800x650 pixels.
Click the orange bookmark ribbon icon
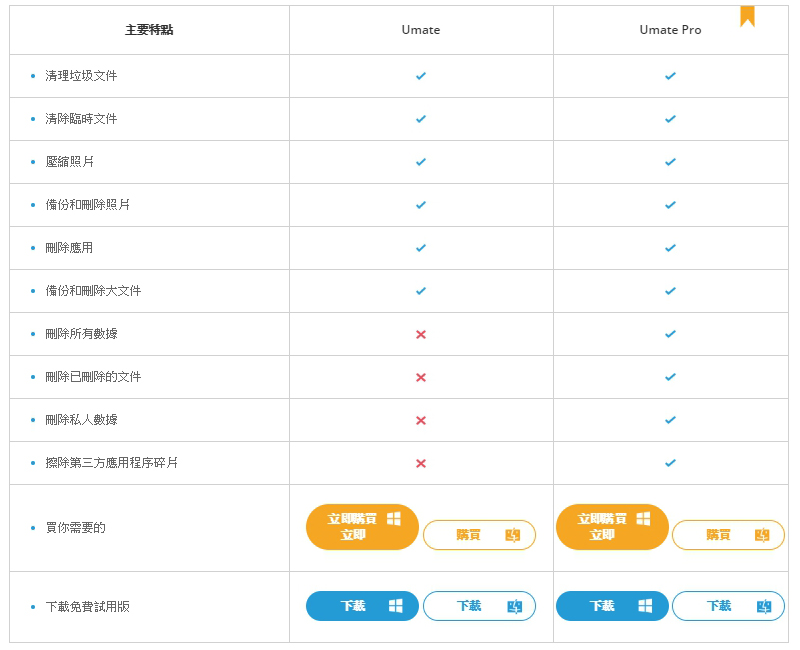click(747, 16)
